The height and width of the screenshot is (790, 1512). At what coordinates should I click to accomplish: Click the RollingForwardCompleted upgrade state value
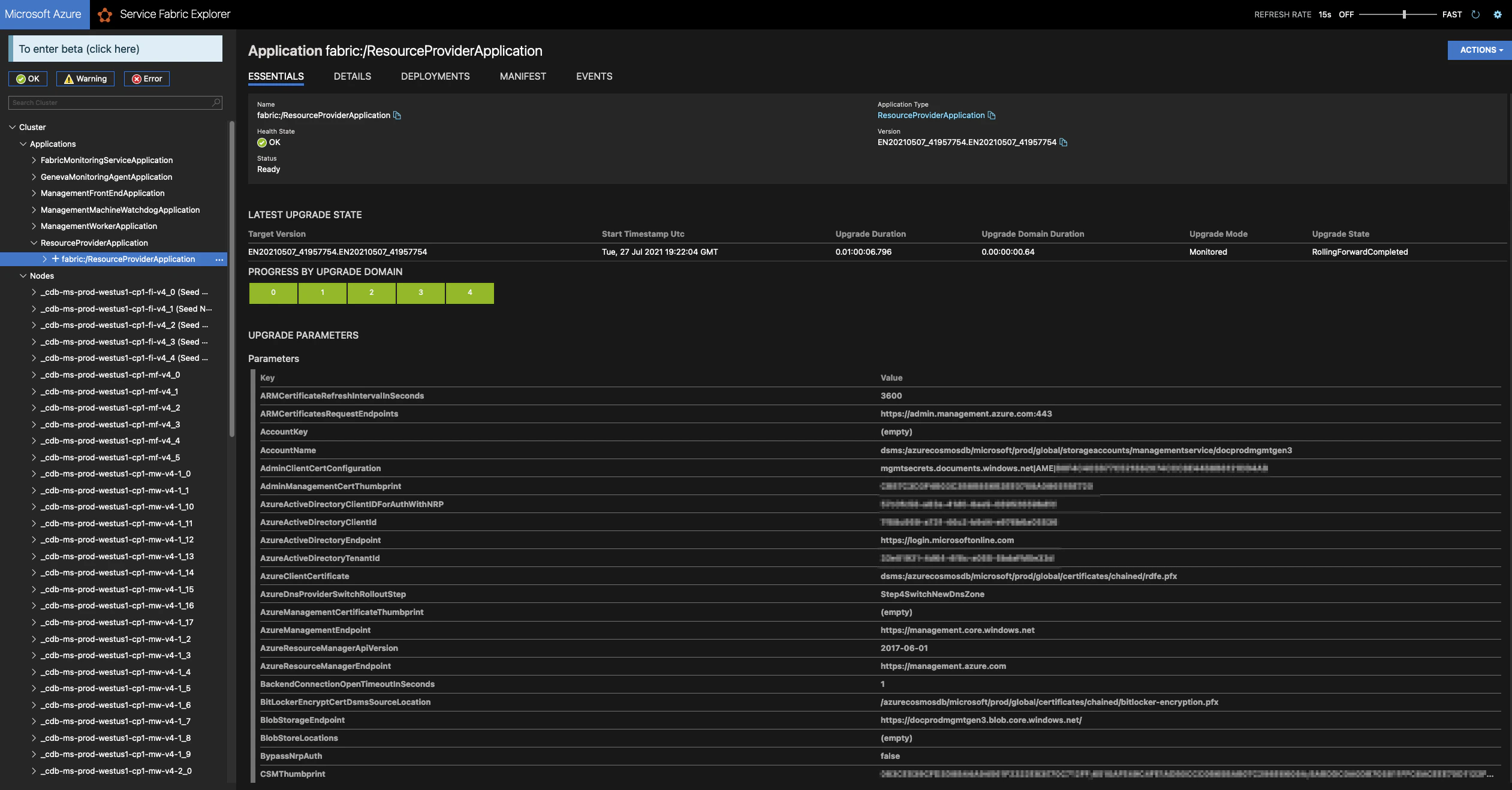pos(1360,252)
